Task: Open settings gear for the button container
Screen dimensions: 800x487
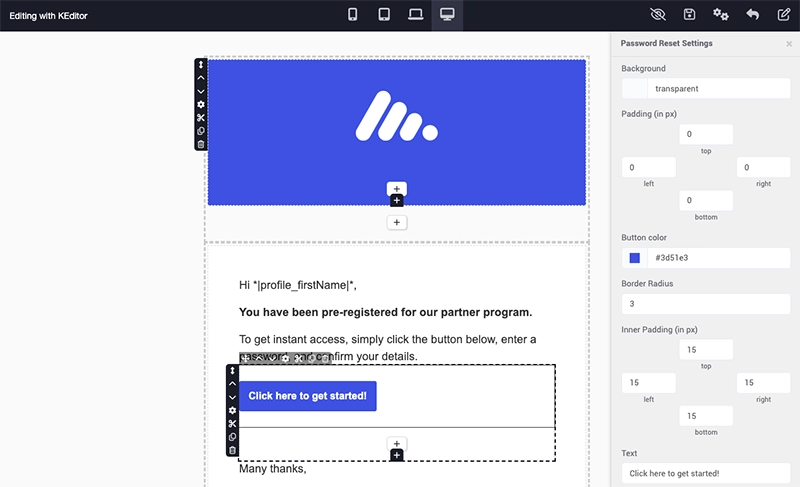Action: pyautogui.click(x=233, y=410)
